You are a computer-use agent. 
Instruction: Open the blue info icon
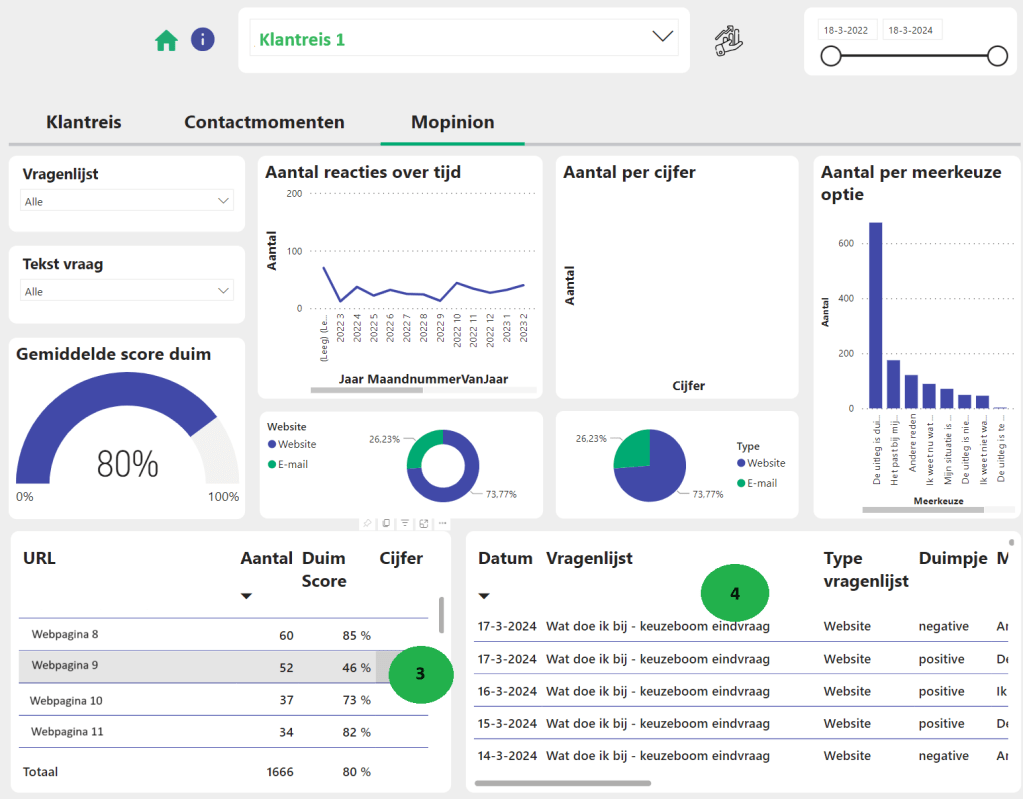click(203, 40)
